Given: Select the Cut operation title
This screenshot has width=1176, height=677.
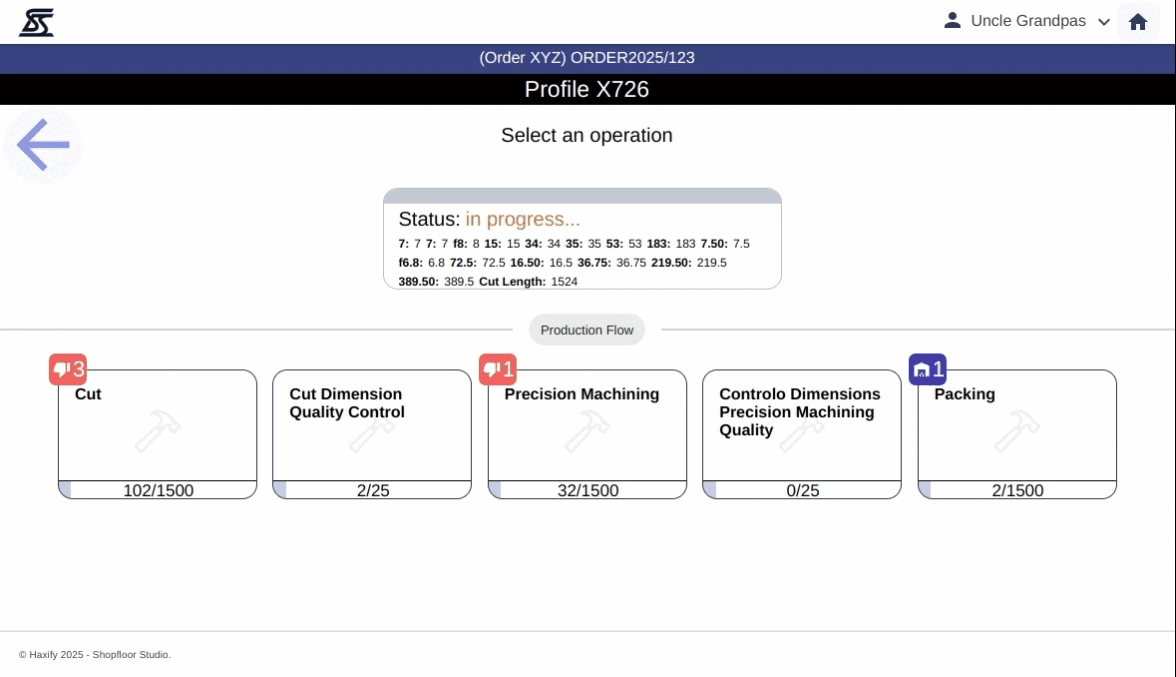Looking at the screenshot, I should (x=88, y=394).
